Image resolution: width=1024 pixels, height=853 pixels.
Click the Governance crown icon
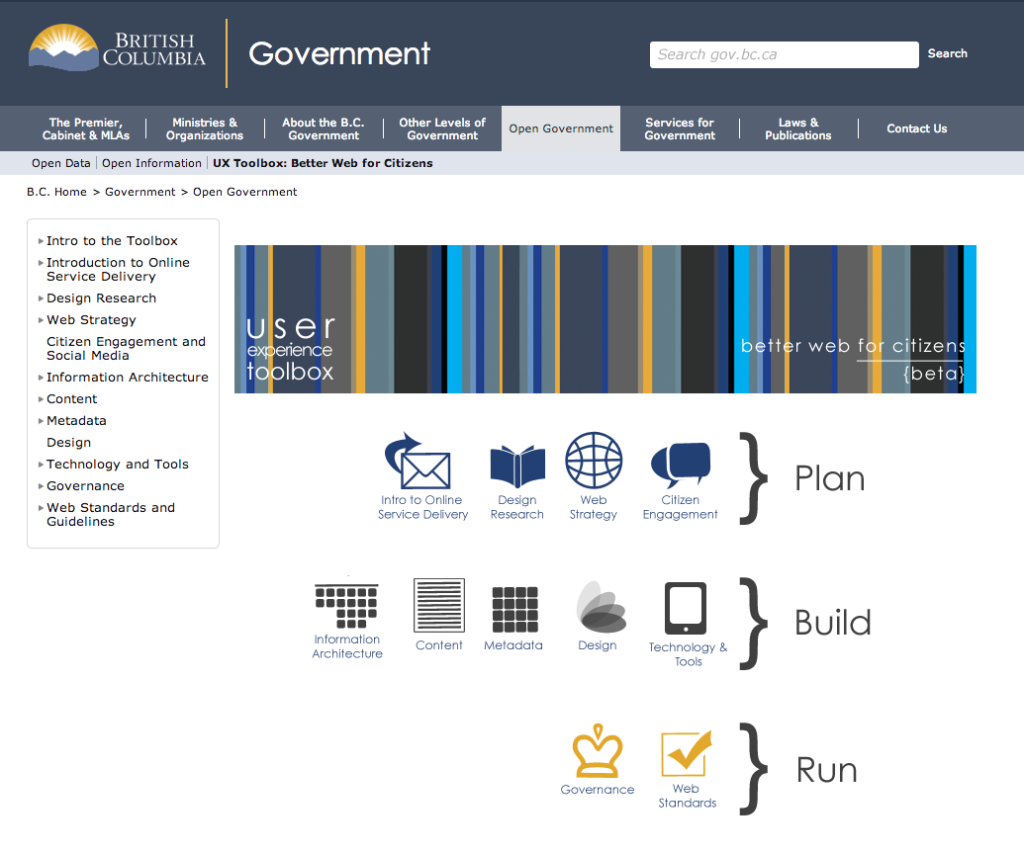coord(597,752)
